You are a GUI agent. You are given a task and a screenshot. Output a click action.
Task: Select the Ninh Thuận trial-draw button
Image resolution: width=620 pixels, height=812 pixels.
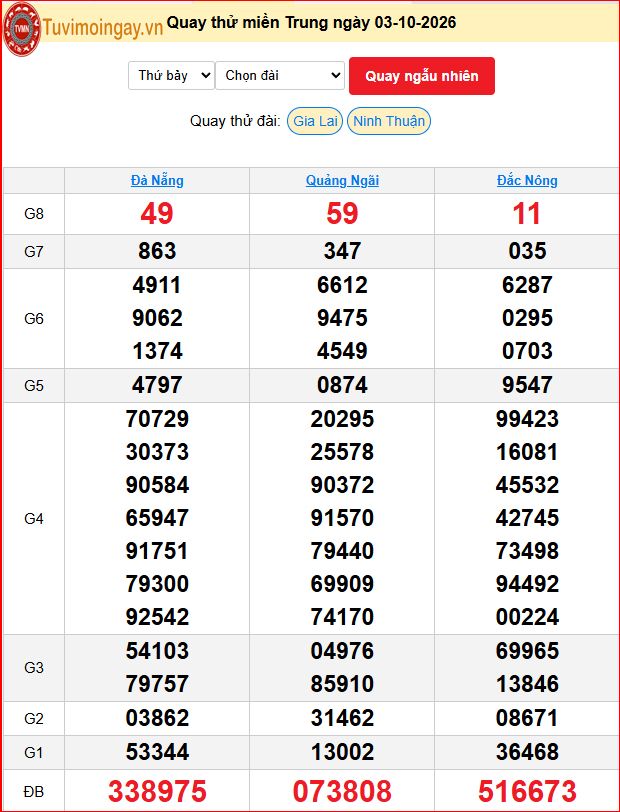tap(389, 121)
